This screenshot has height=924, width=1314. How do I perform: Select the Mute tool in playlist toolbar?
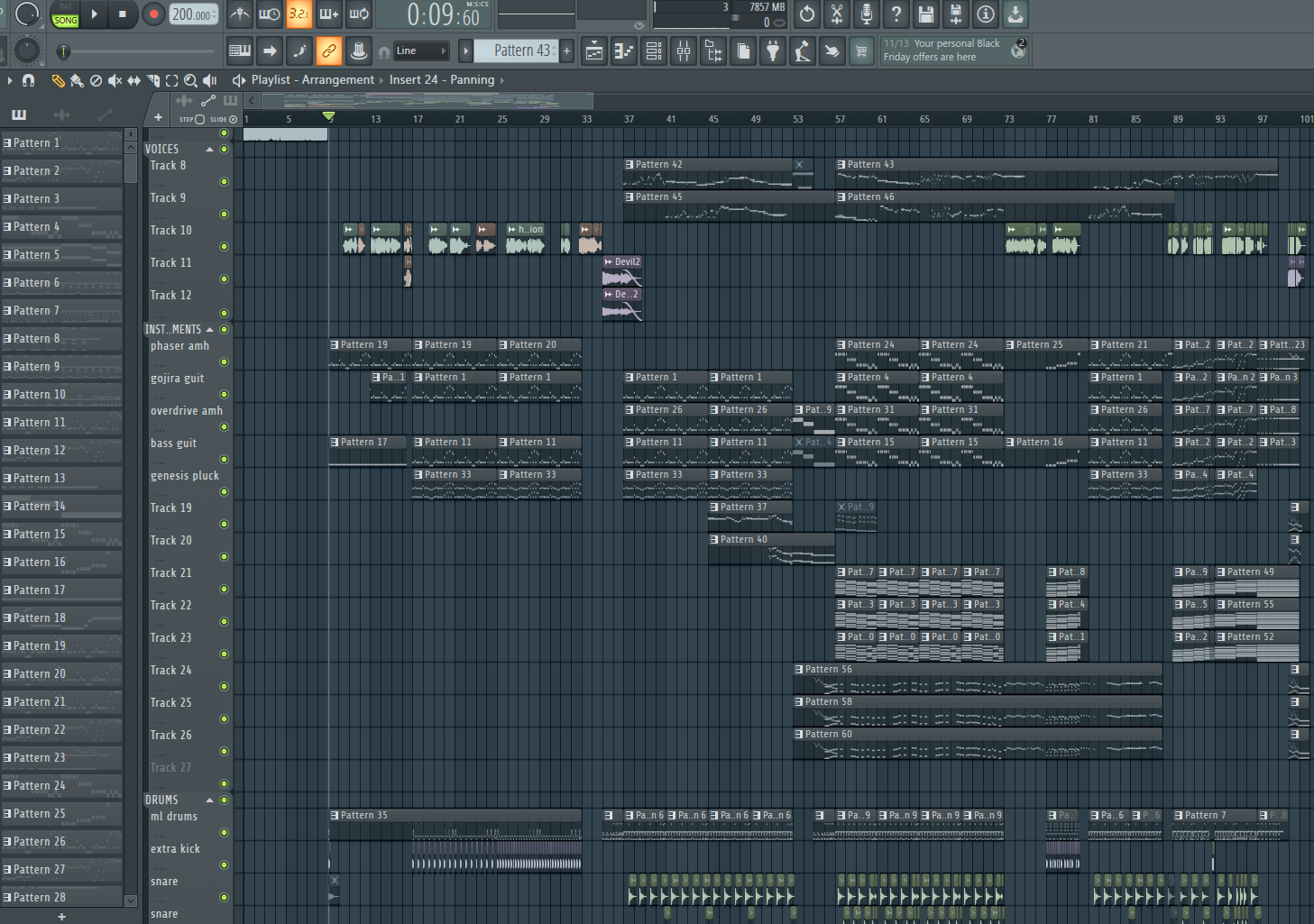tap(115, 80)
